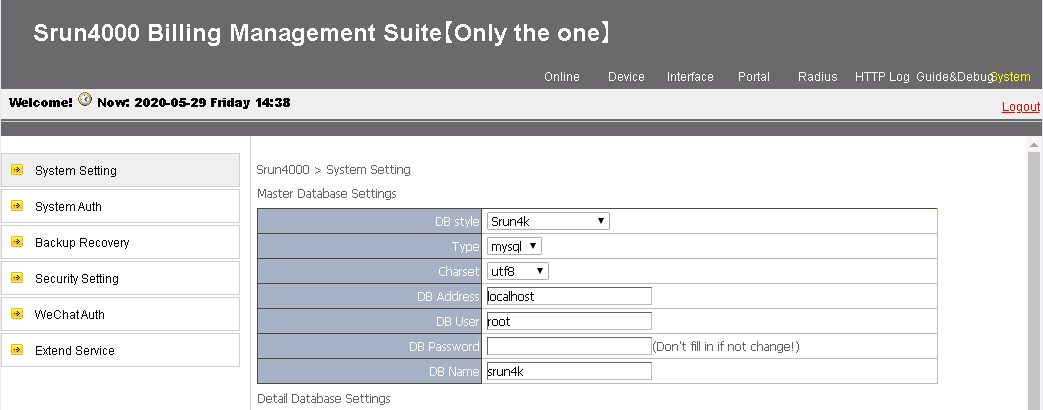Click the "Charset" label cell
The height and width of the screenshot is (410, 1043).
tap(369, 271)
